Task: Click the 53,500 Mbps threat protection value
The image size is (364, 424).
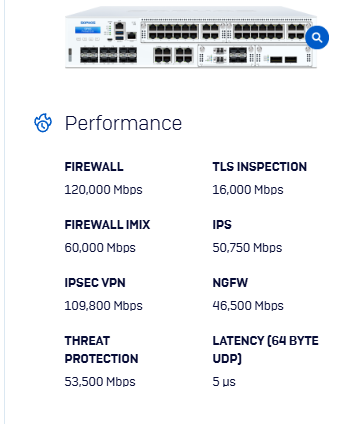Action: tap(100, 382)
